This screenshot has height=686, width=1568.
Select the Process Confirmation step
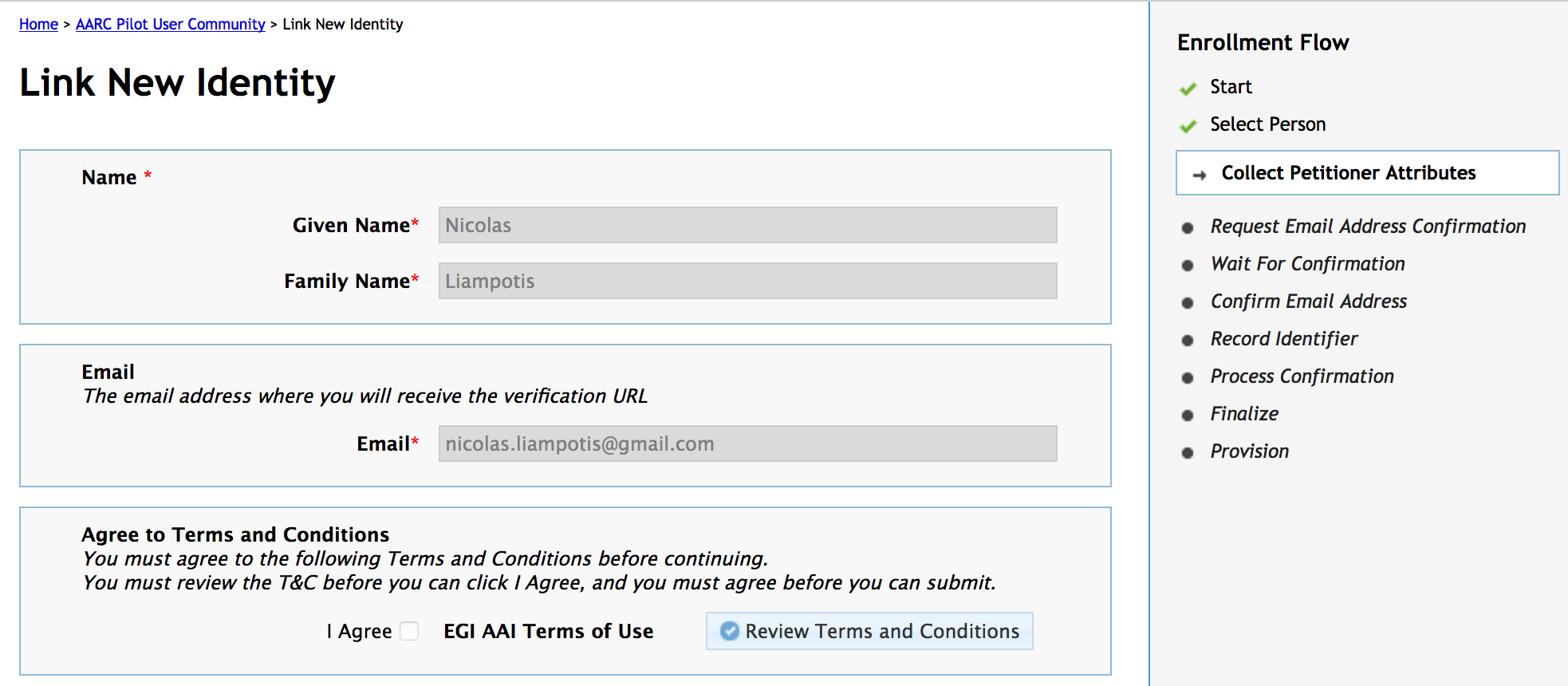point(1302,377)
